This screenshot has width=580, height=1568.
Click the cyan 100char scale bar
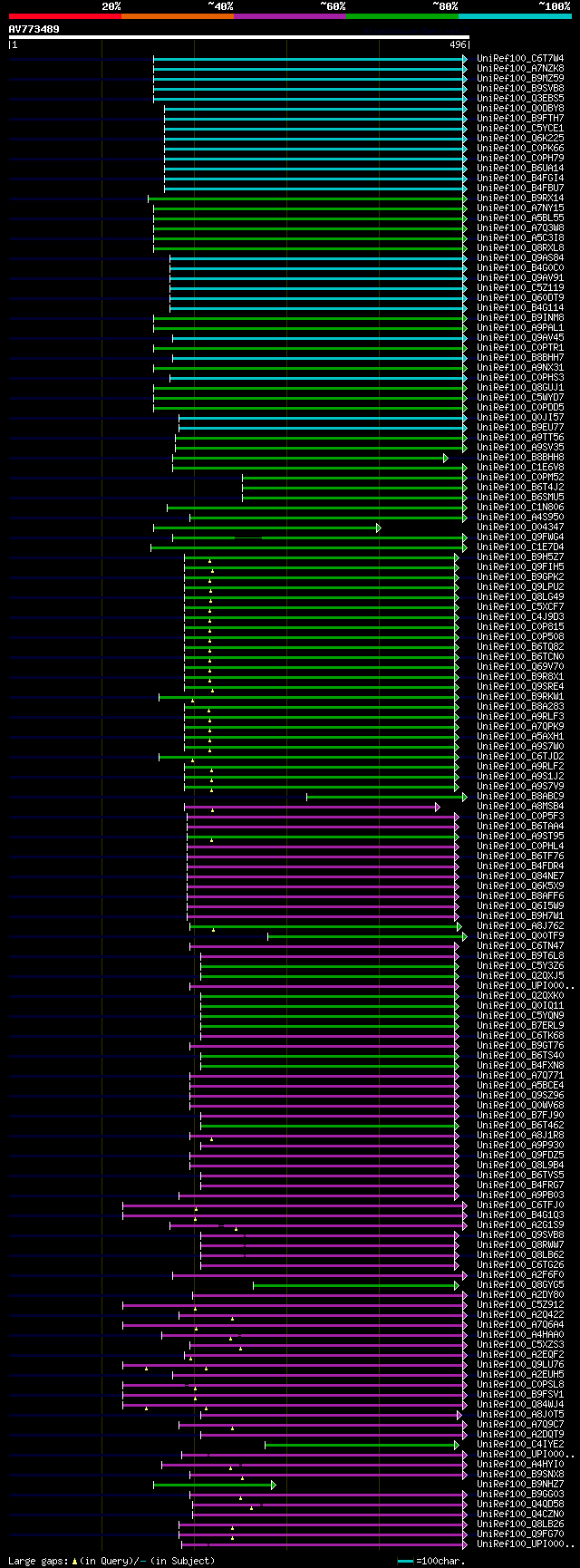tap(405, 1561)
